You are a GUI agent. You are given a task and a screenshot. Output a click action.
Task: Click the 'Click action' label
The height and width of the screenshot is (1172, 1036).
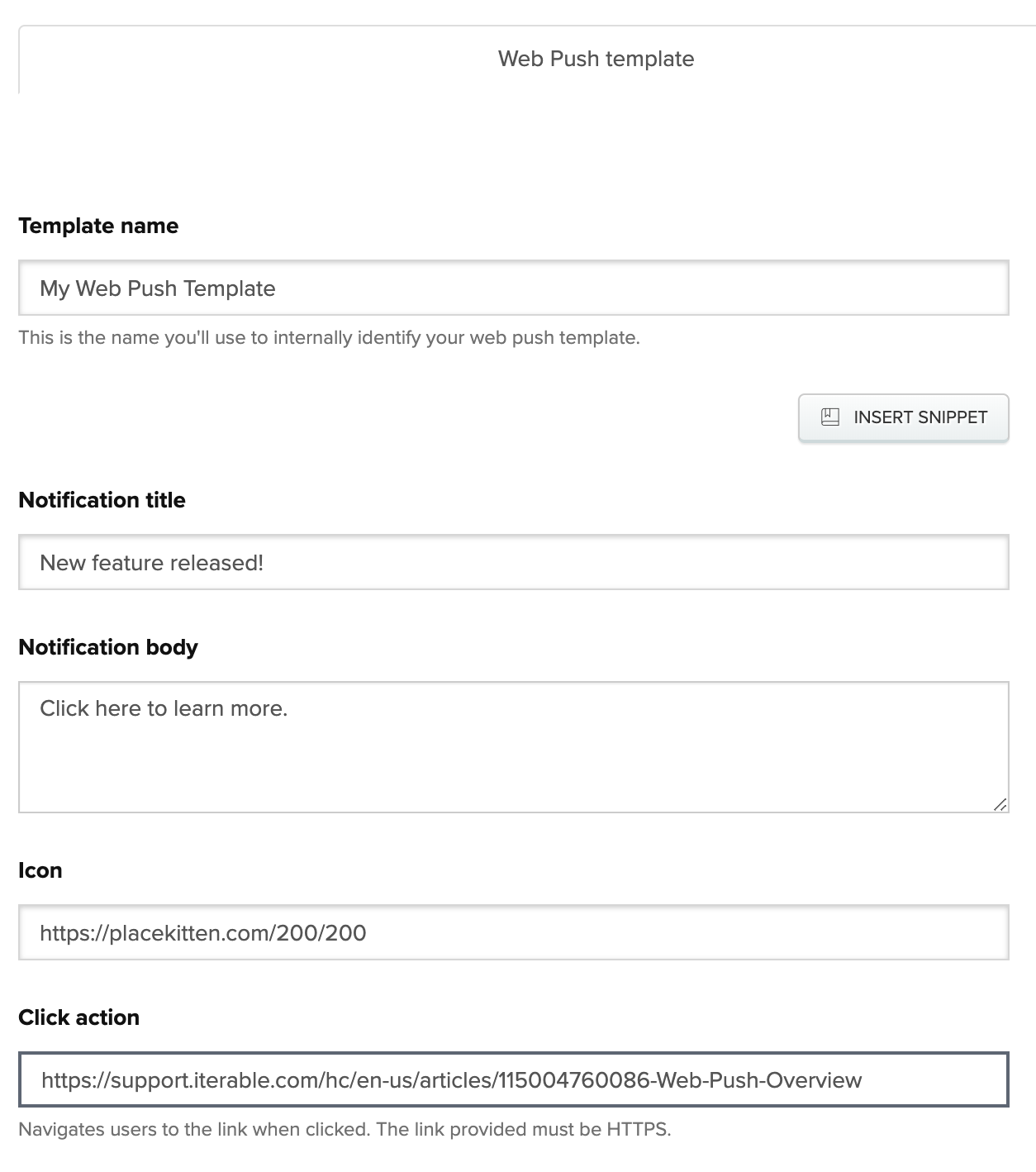pos(78,1017)
